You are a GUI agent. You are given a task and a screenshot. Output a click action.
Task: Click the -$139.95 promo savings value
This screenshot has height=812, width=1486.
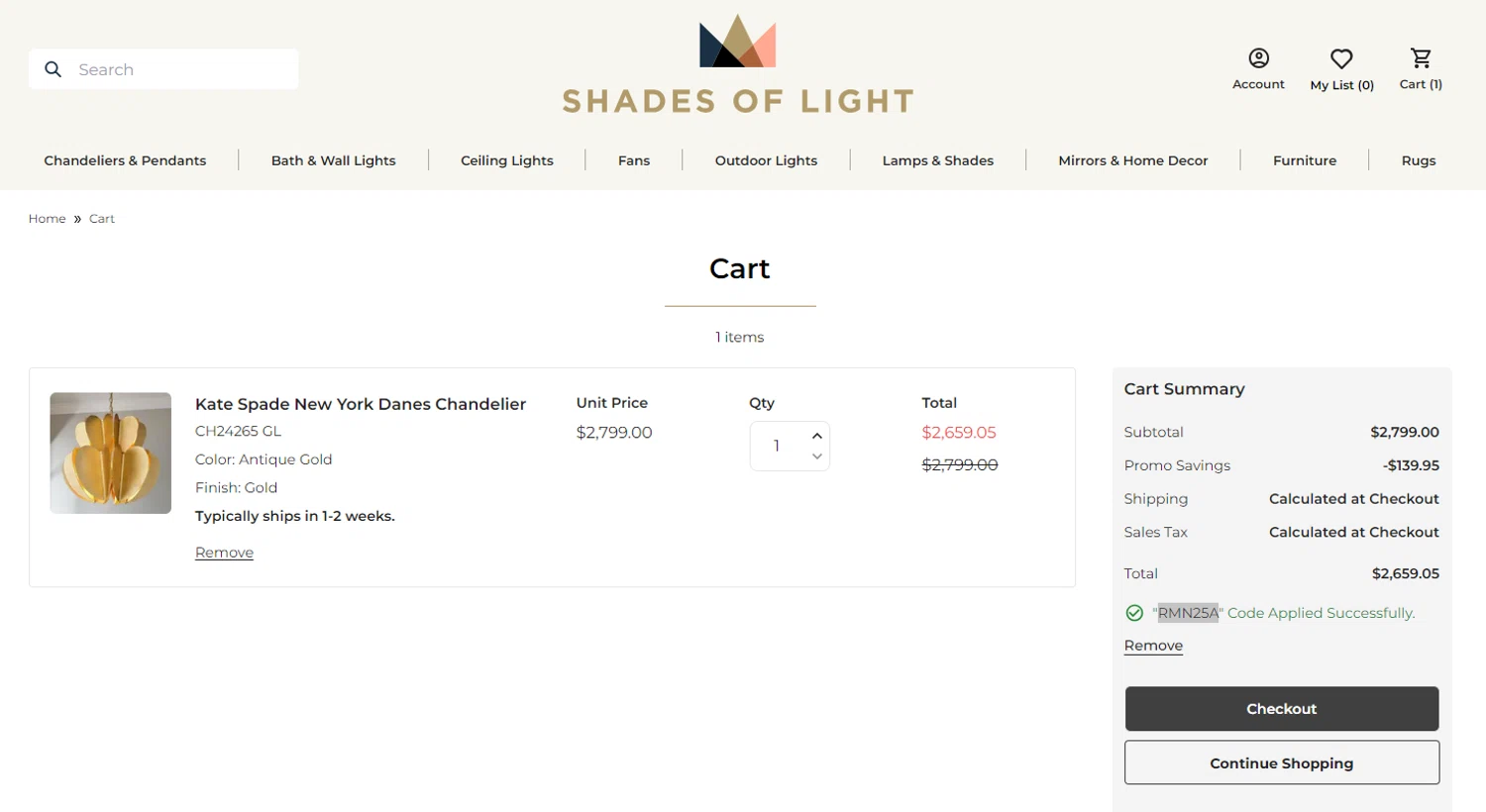tap(1411, 465)
